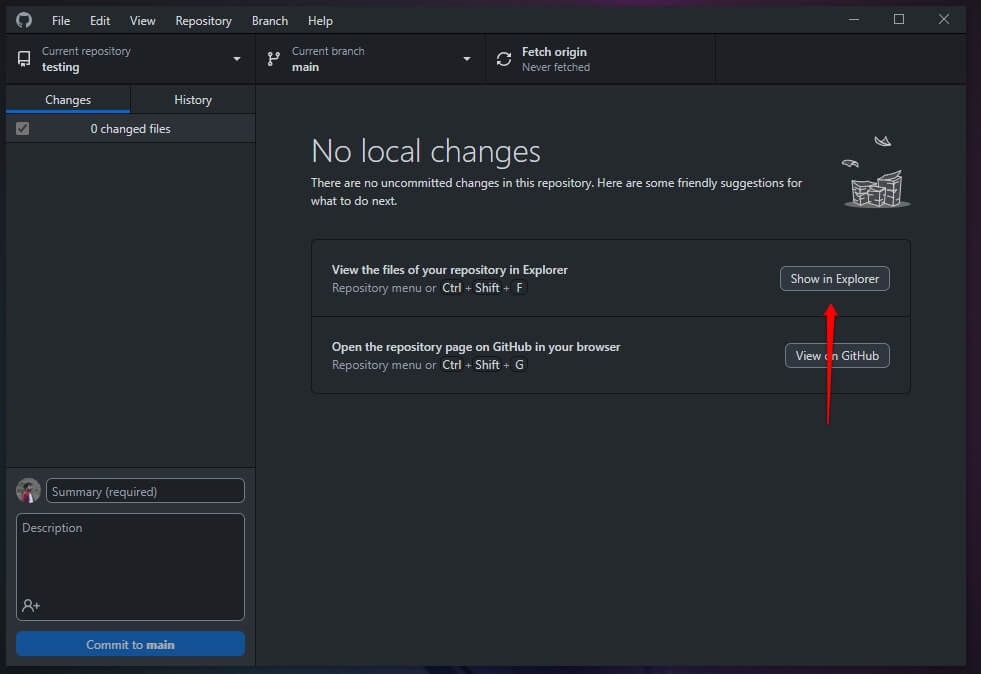Open the View menu

point(142,21)
